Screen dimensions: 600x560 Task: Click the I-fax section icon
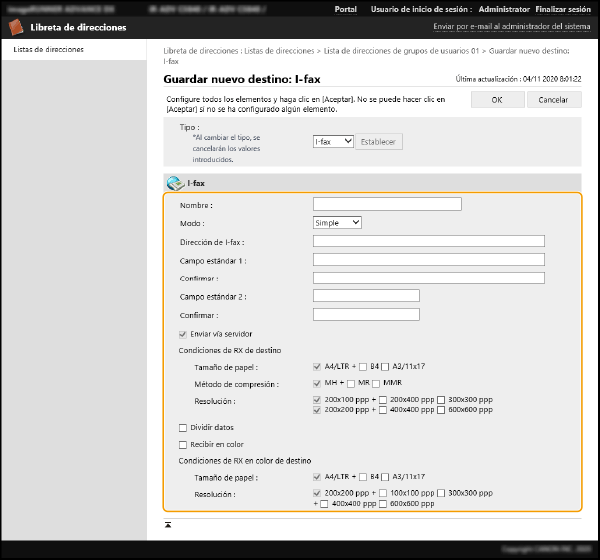(175, 183)
